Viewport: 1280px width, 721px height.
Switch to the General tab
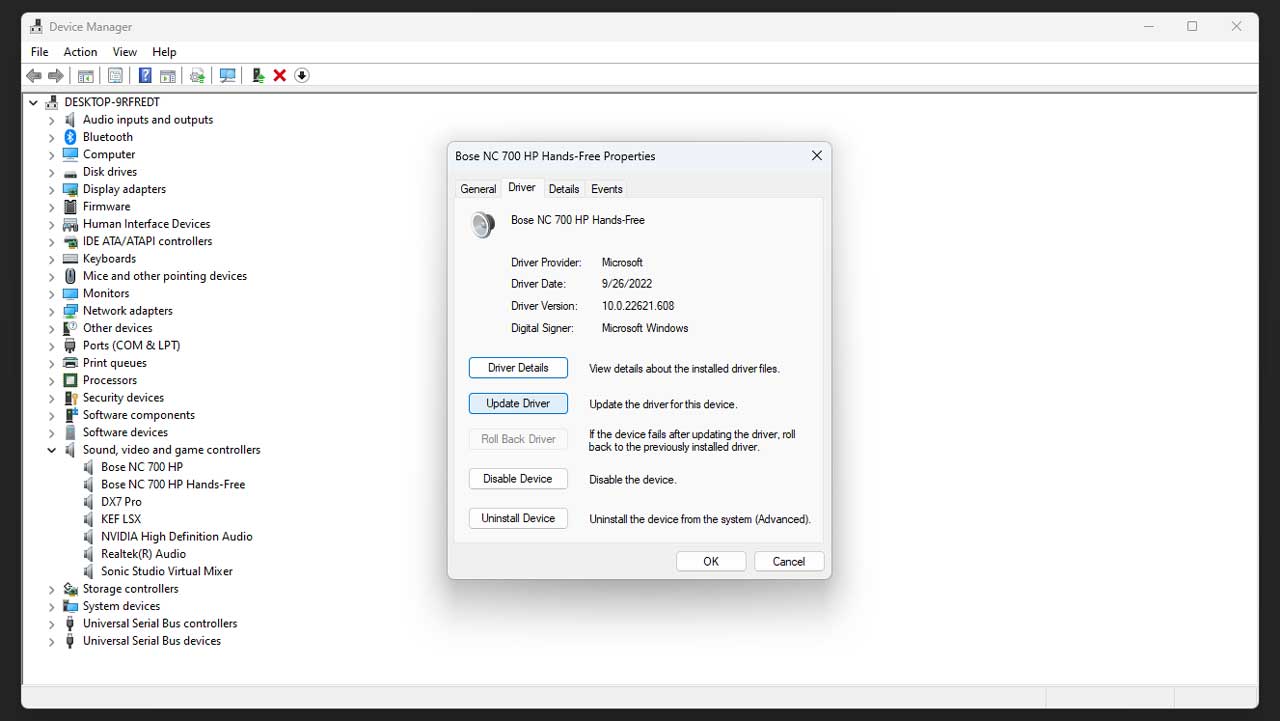pos(478,189)
